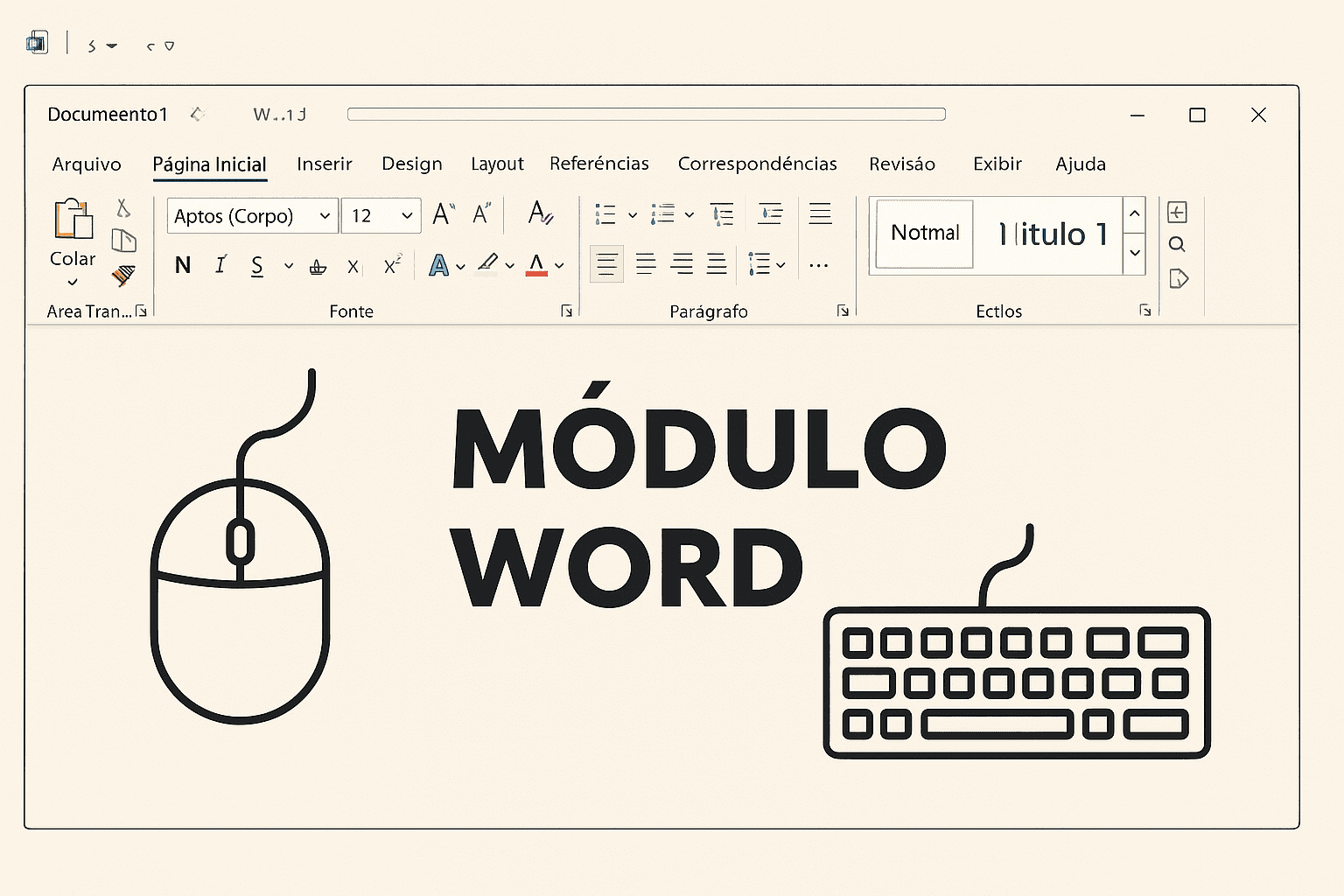The width and height of the screenshot is (1344, 896).
Task: Apply the Título 1 style
Action: pos(1052,234)
